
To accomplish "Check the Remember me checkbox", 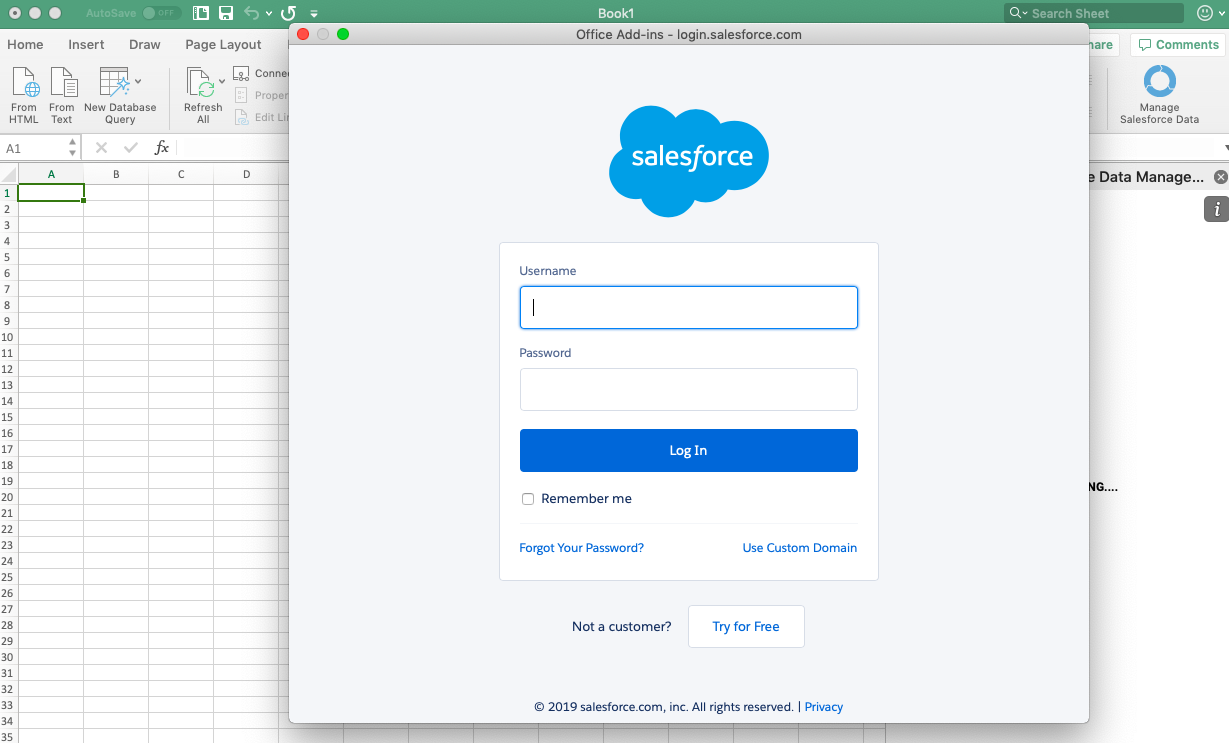I will click(x=528, y=499).
